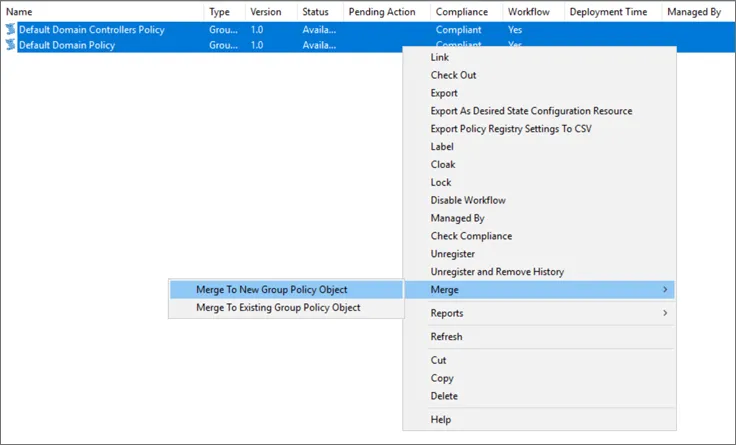Select Merge To New Group Policy Object
This screenshot has height=445, width=736.
pyautogui.click(x=286, y=290)
